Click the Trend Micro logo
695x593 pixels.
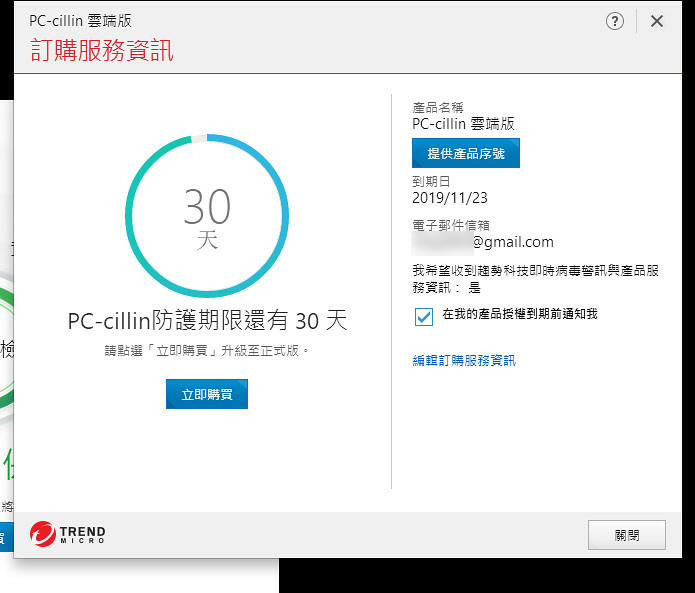(68, 534)
